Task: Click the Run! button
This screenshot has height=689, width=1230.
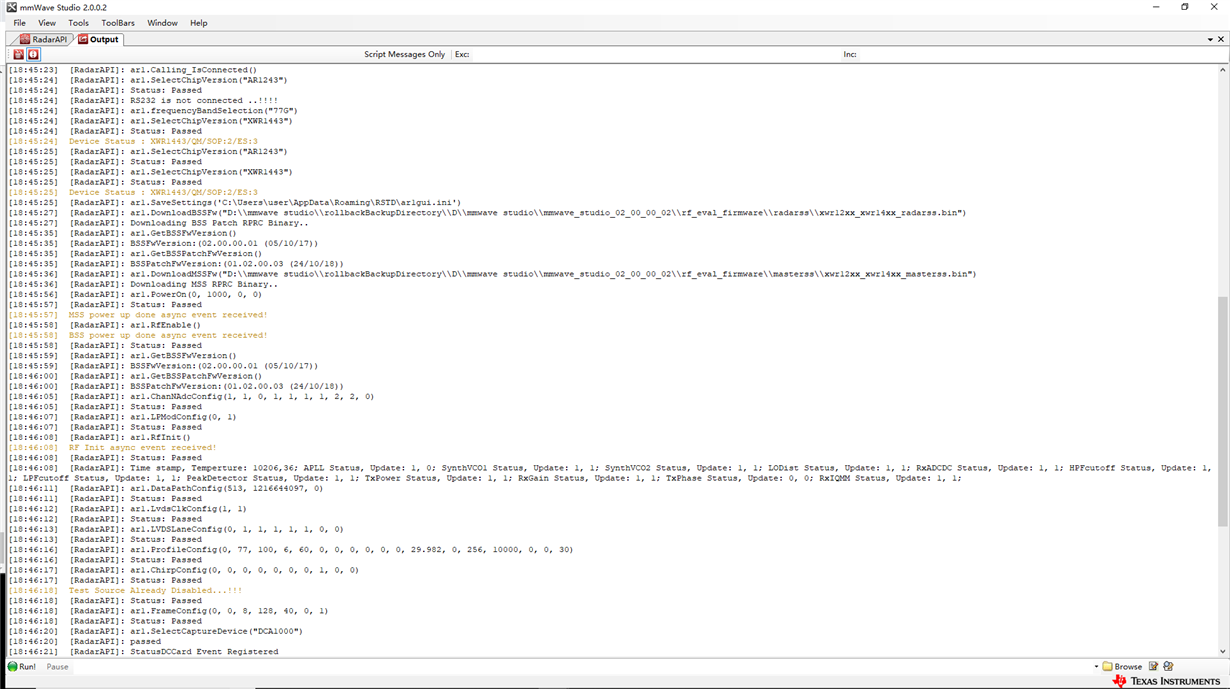Action: pyautogui.click(x=22, y=666)
